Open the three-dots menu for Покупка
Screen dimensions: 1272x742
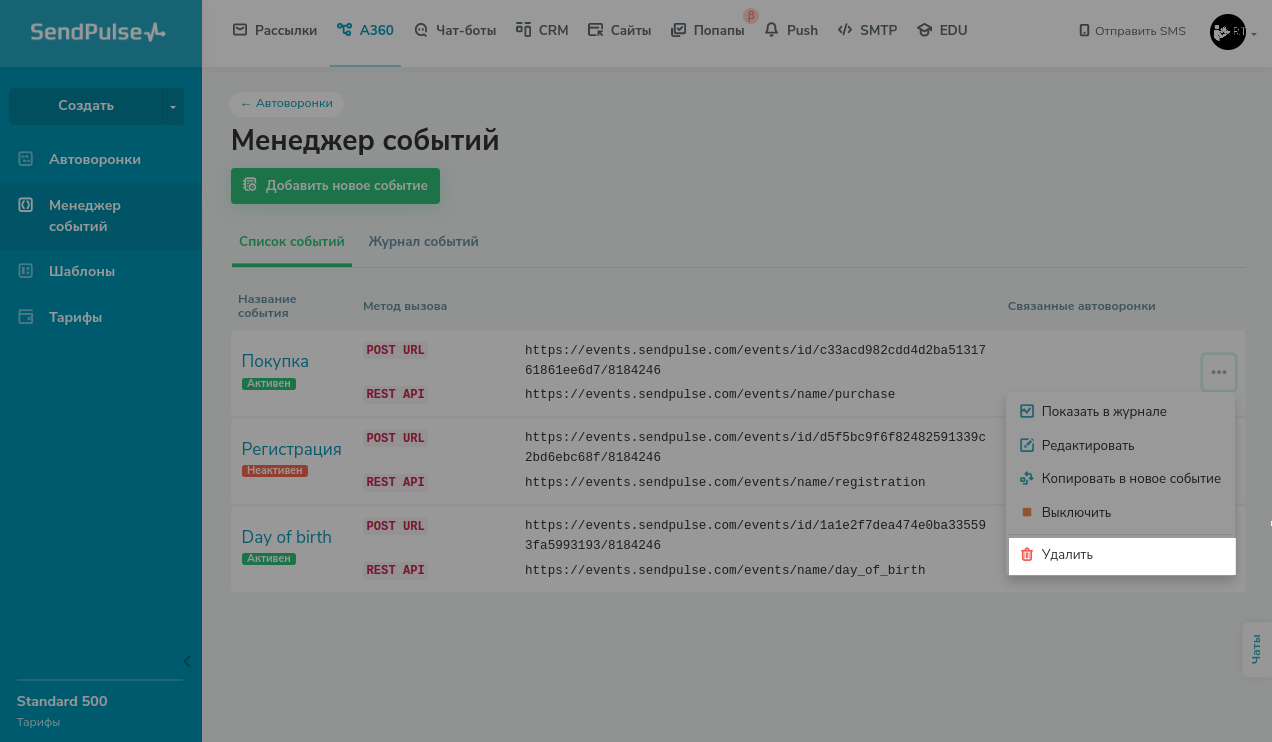coord(1219,372)
